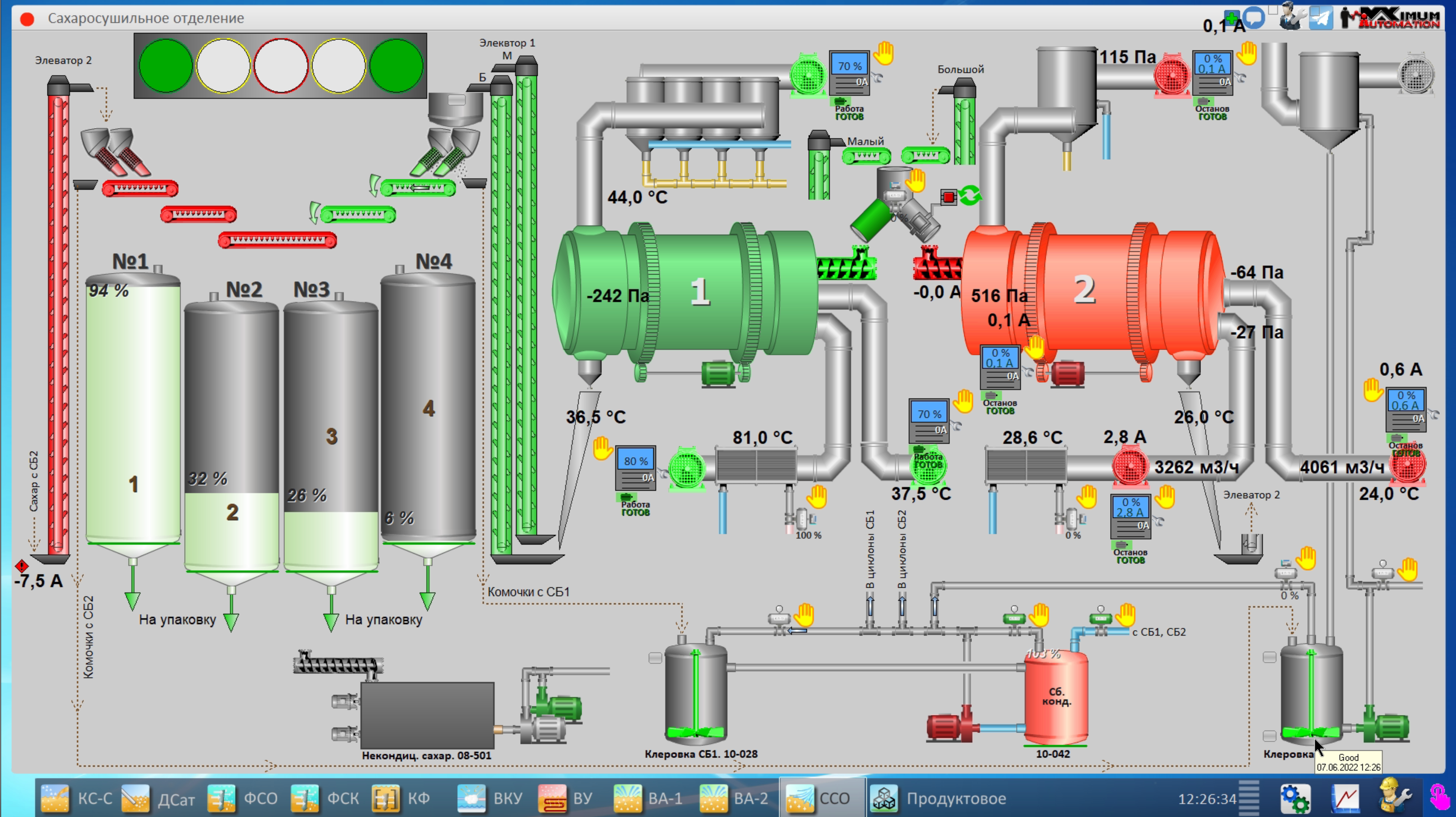Click the red fan at 3262 м3/ч
This screenshot has width=1456, height=817.
point(1130,467)
